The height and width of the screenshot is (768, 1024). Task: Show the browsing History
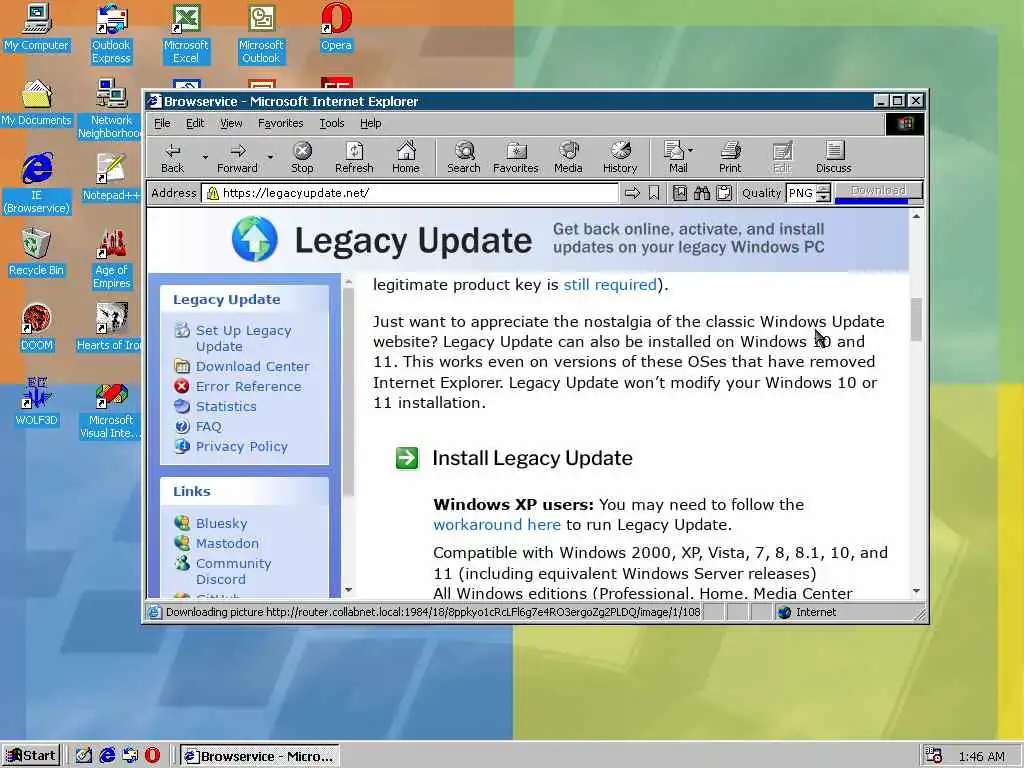click(620, 158)
